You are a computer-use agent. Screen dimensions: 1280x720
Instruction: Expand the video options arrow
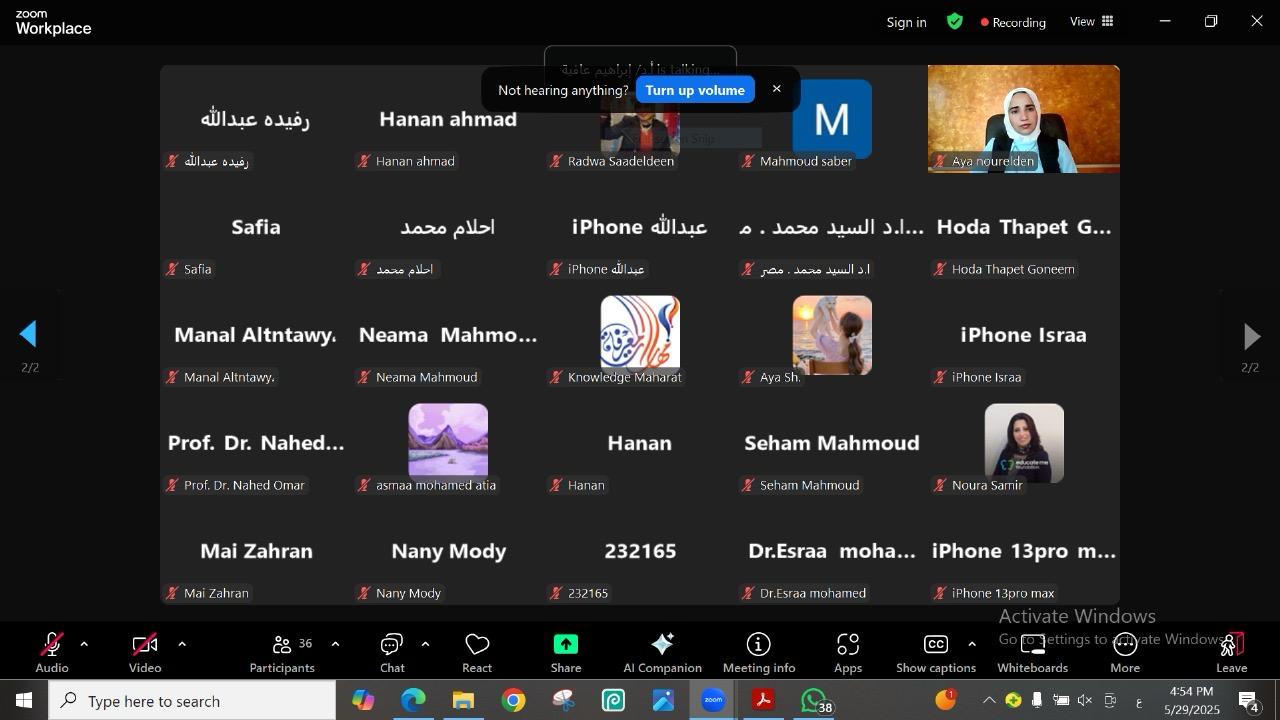coord(182,644)
